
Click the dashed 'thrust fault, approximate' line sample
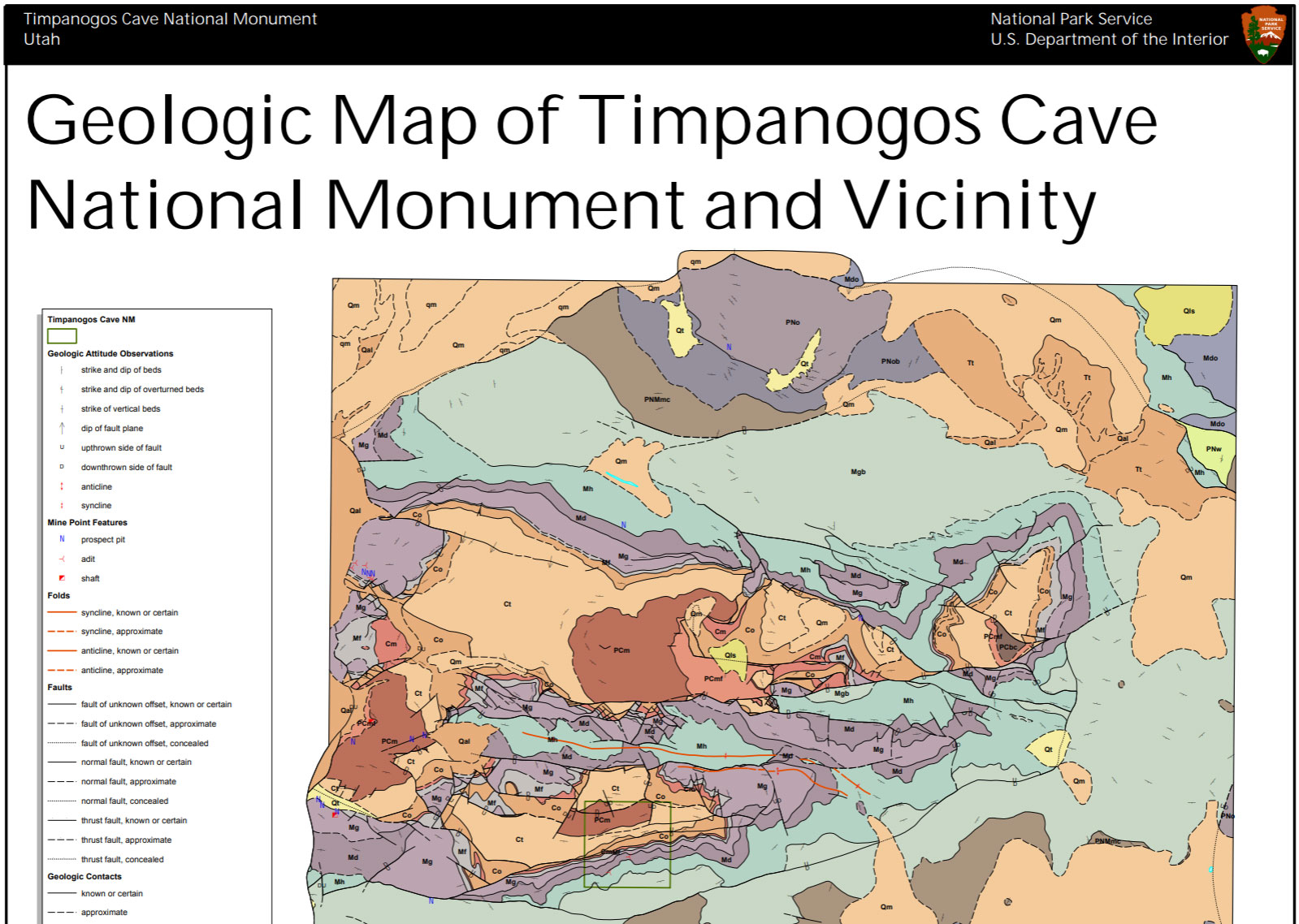(x=62, y=840)
